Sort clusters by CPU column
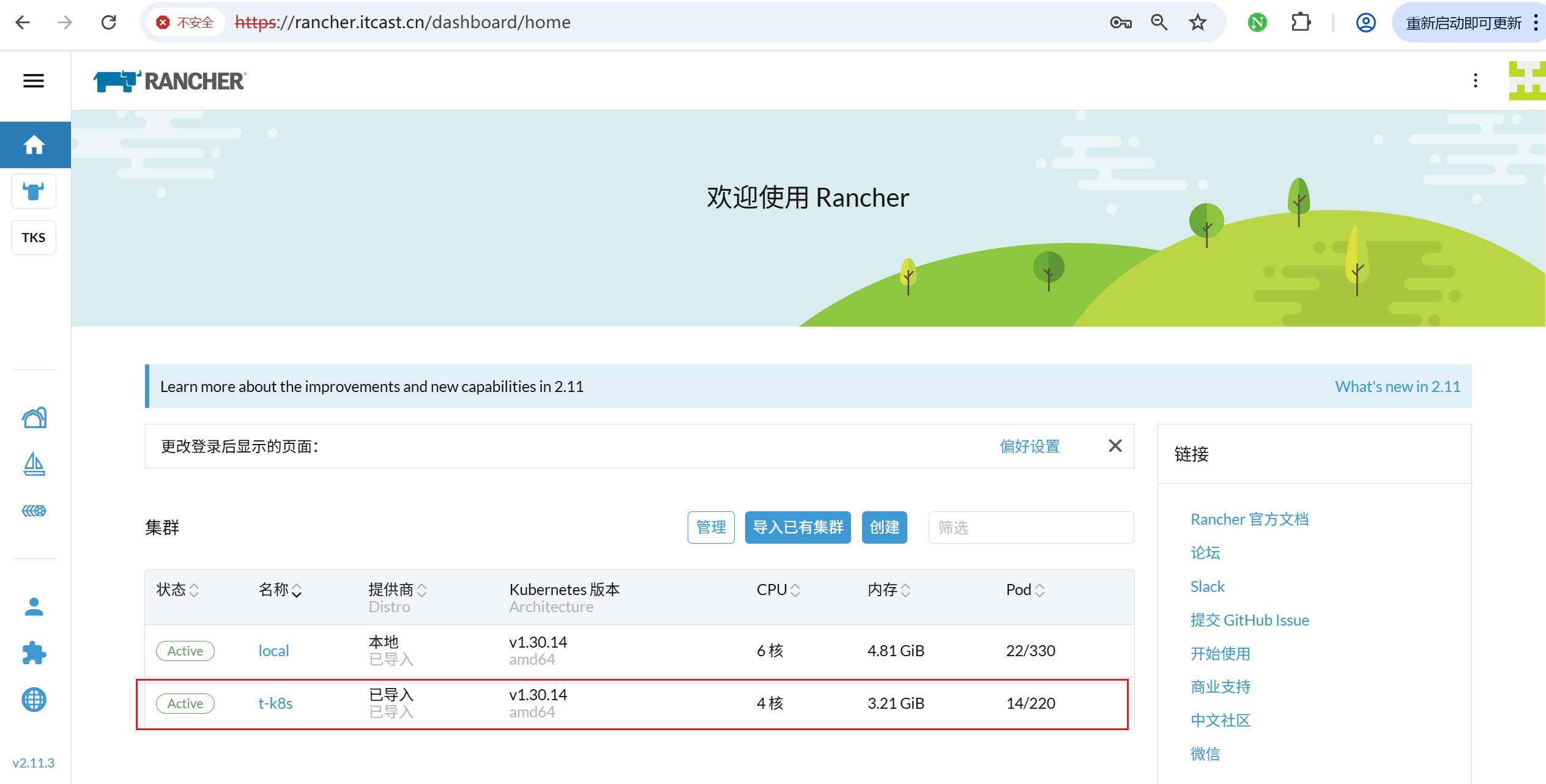1546x784 pixels. tap(778, 590)
